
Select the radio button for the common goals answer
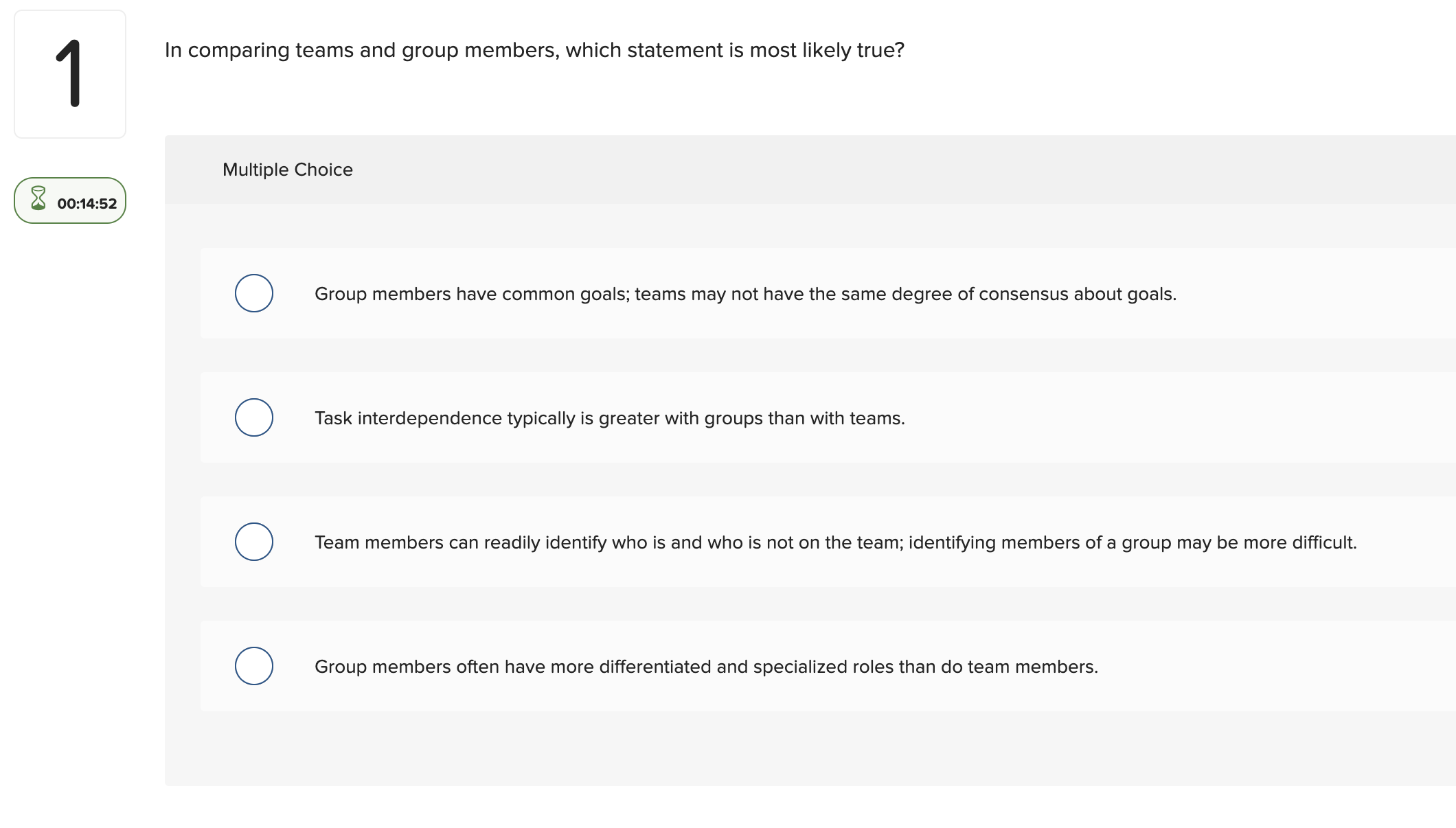click(x=253, y=293)
